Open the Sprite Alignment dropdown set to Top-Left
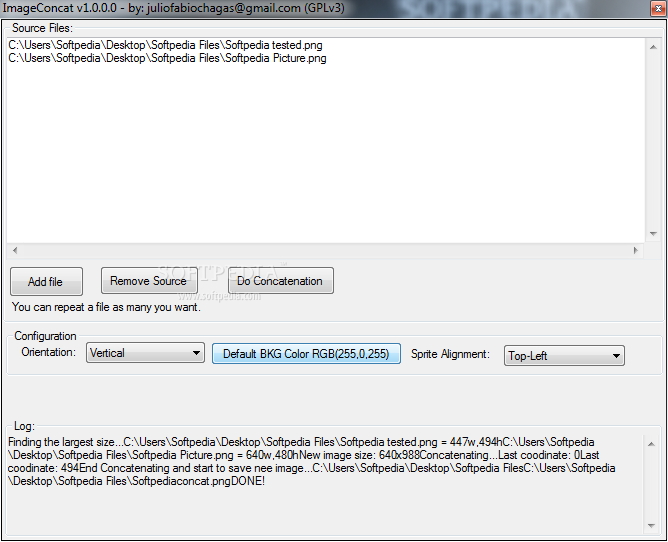 coord(564,355)
